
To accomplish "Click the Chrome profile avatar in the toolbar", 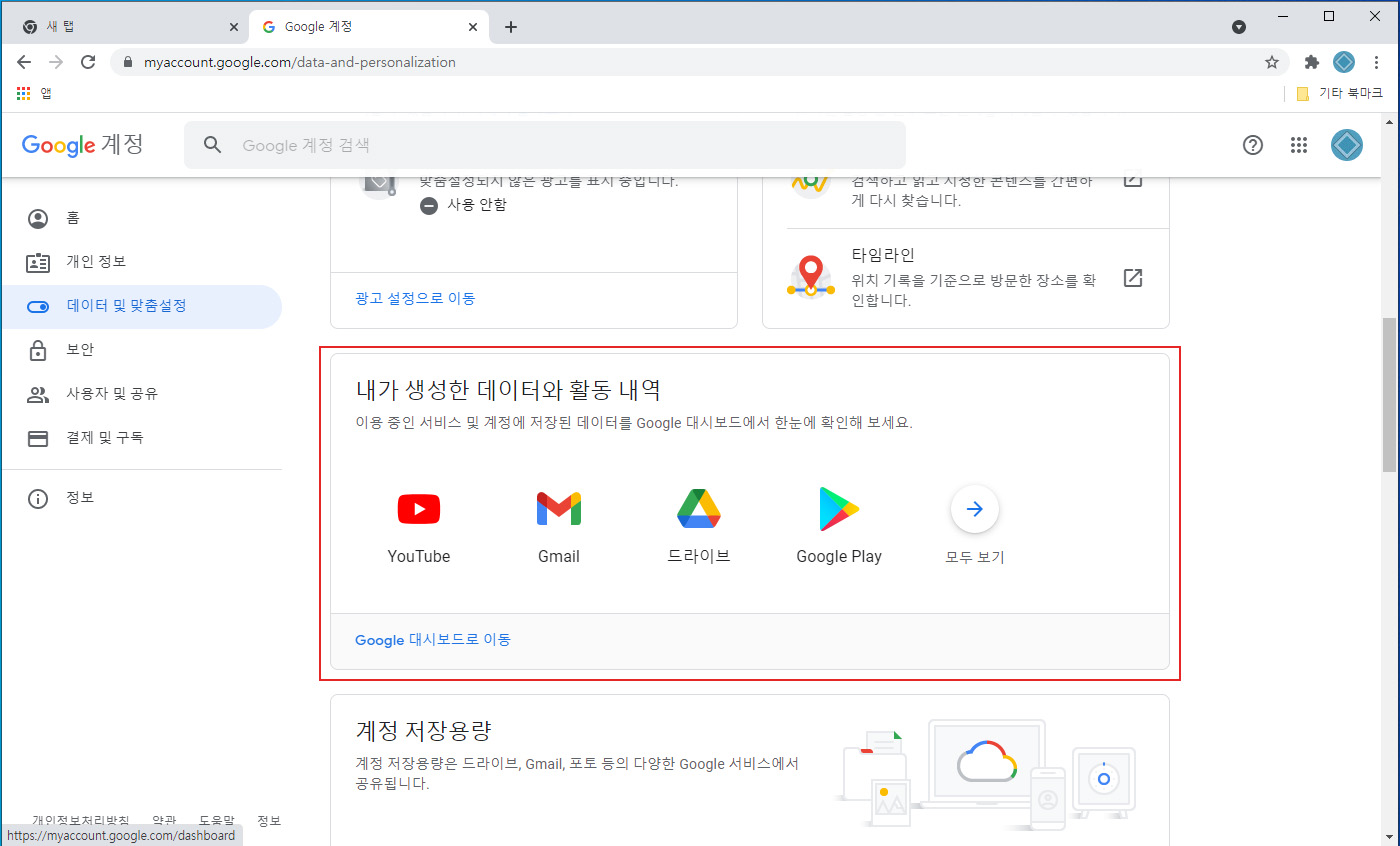I will 1344,62.
